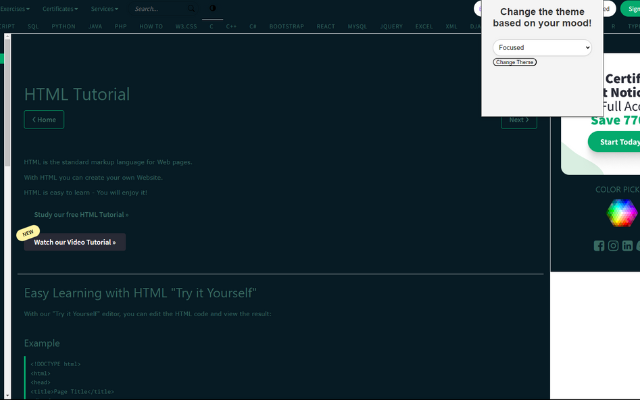
Task: Click 'With HTML you can create' sentence
Action: pos(93,178)
